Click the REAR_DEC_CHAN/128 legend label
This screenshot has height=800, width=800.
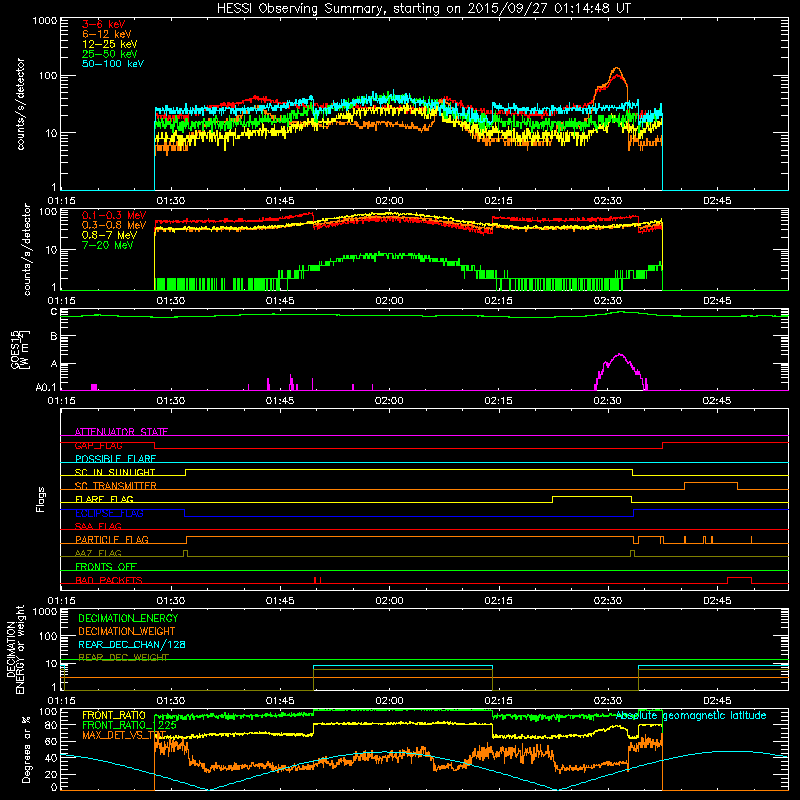(x=132, y=644)
